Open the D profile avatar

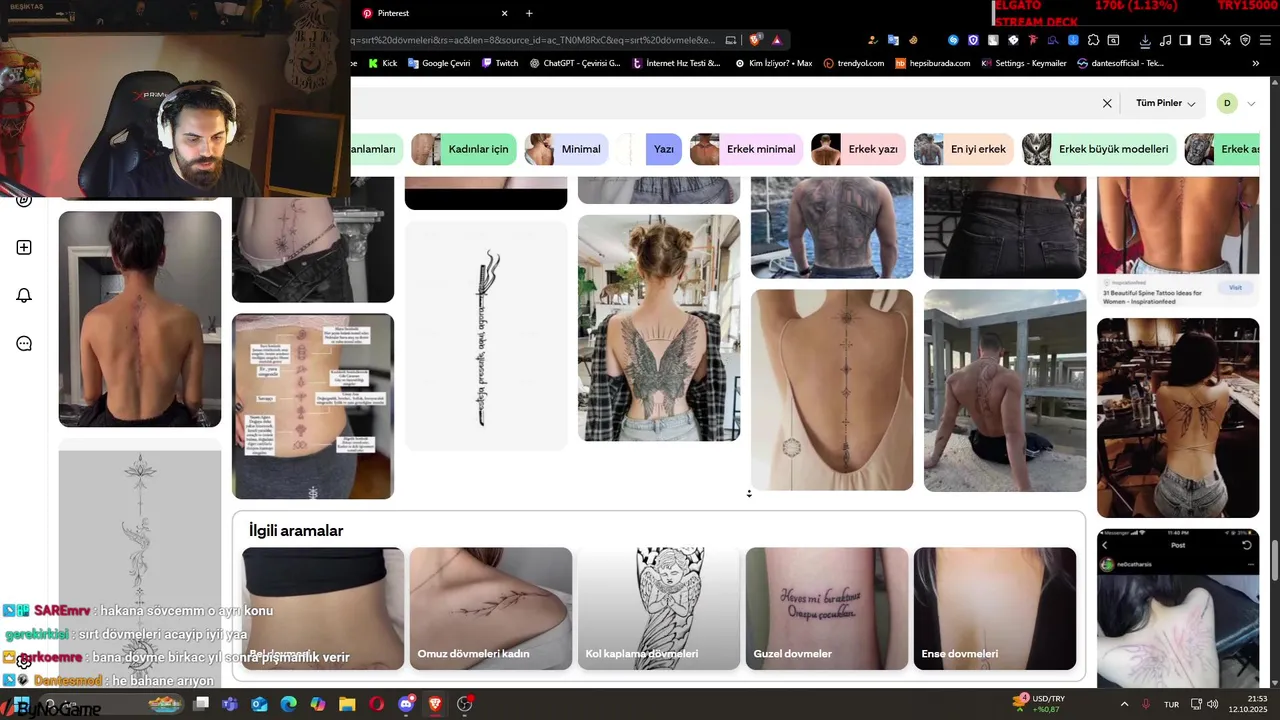(1227, 103)
